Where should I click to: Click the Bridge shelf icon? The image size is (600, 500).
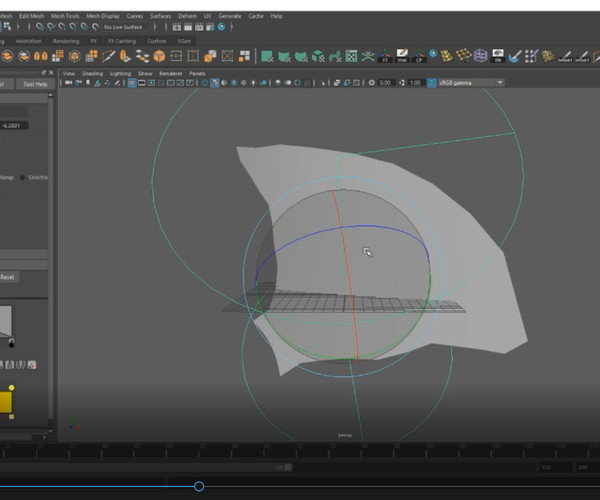(x=142, y=56)
